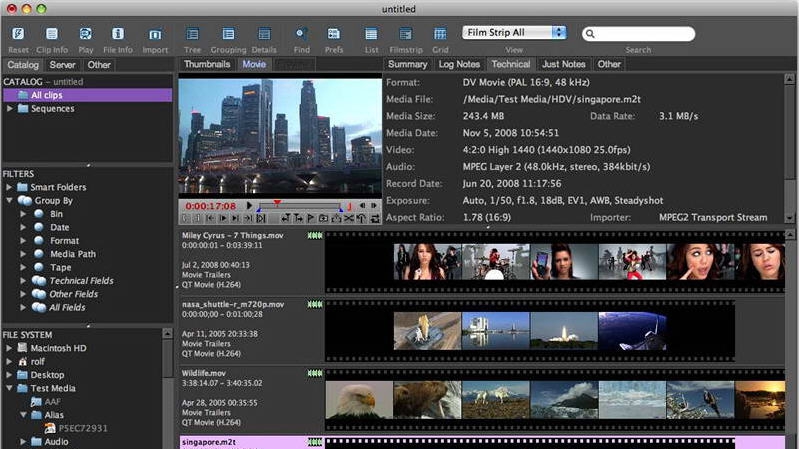Expand the Date group
This screenshot has height=449, width=799.
(23, 227)
